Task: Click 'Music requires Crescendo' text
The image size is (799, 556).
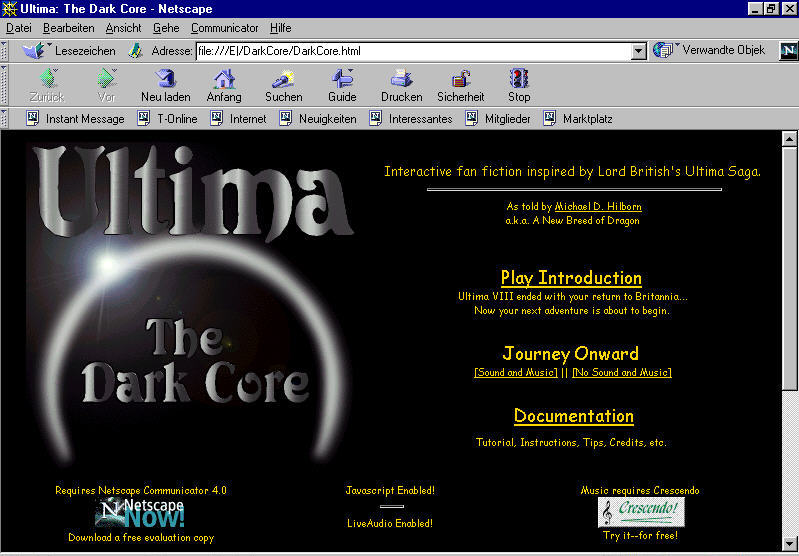Action: [640, 490]
